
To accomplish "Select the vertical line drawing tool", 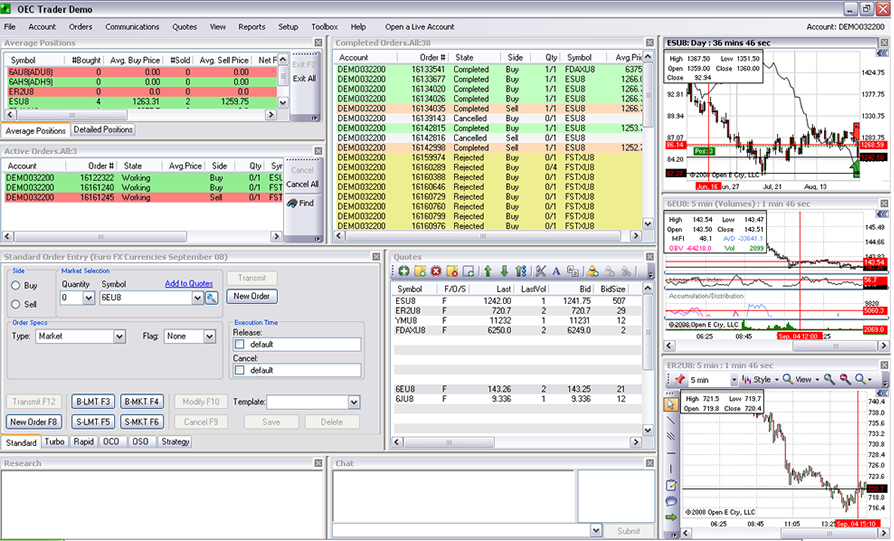I will pos(671,469).
